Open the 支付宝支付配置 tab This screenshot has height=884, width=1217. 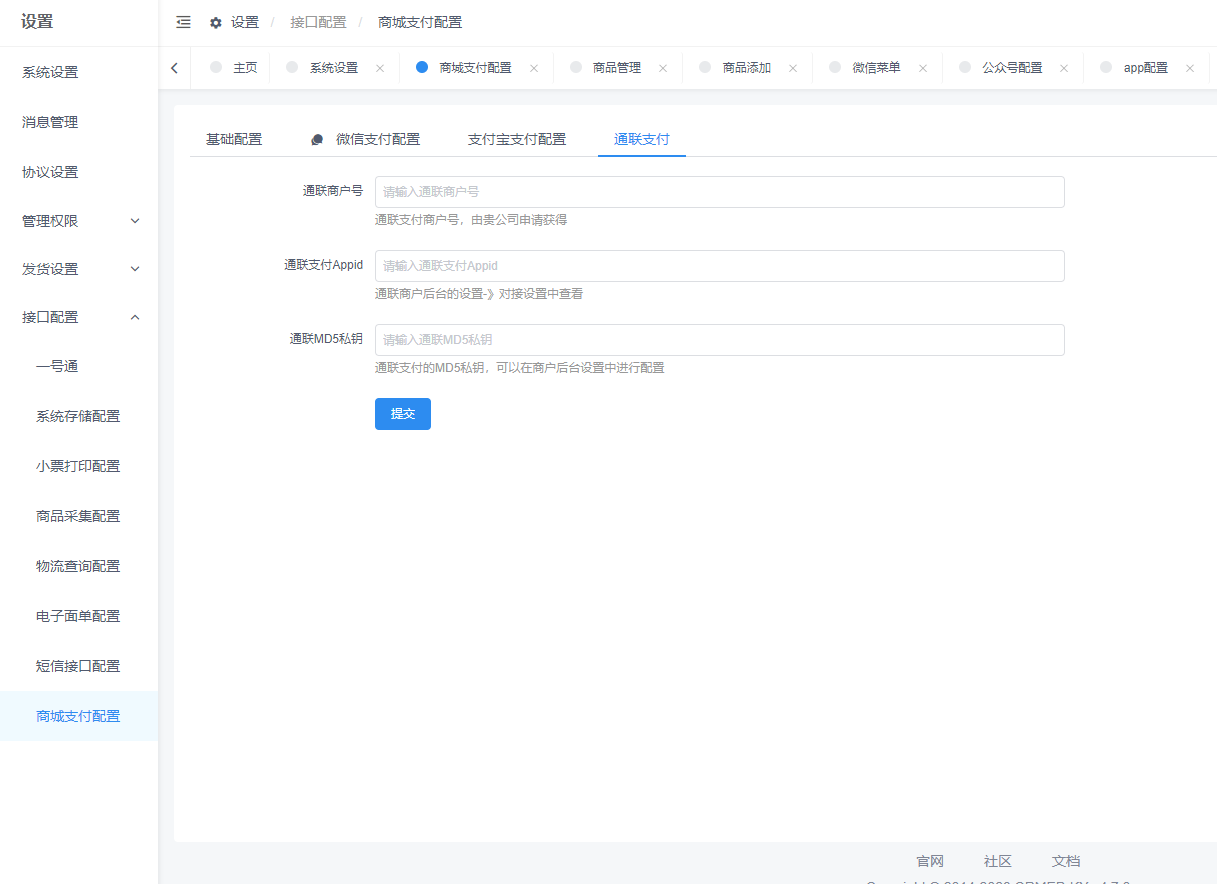click(x=517, y=139)
